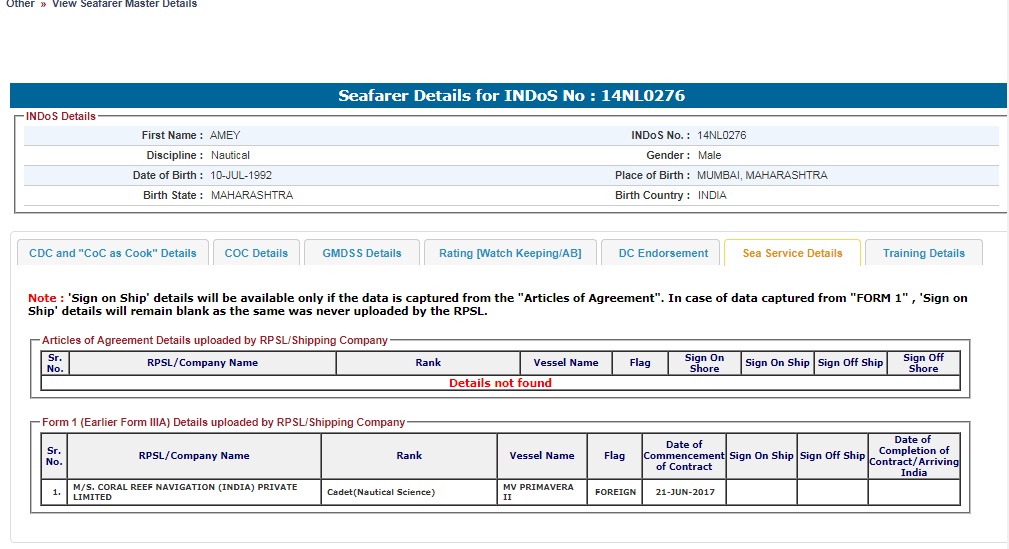This screenshot has height=549, width=1009.
Task: Open the DC Endorsement tab
Action: point(663,253)
